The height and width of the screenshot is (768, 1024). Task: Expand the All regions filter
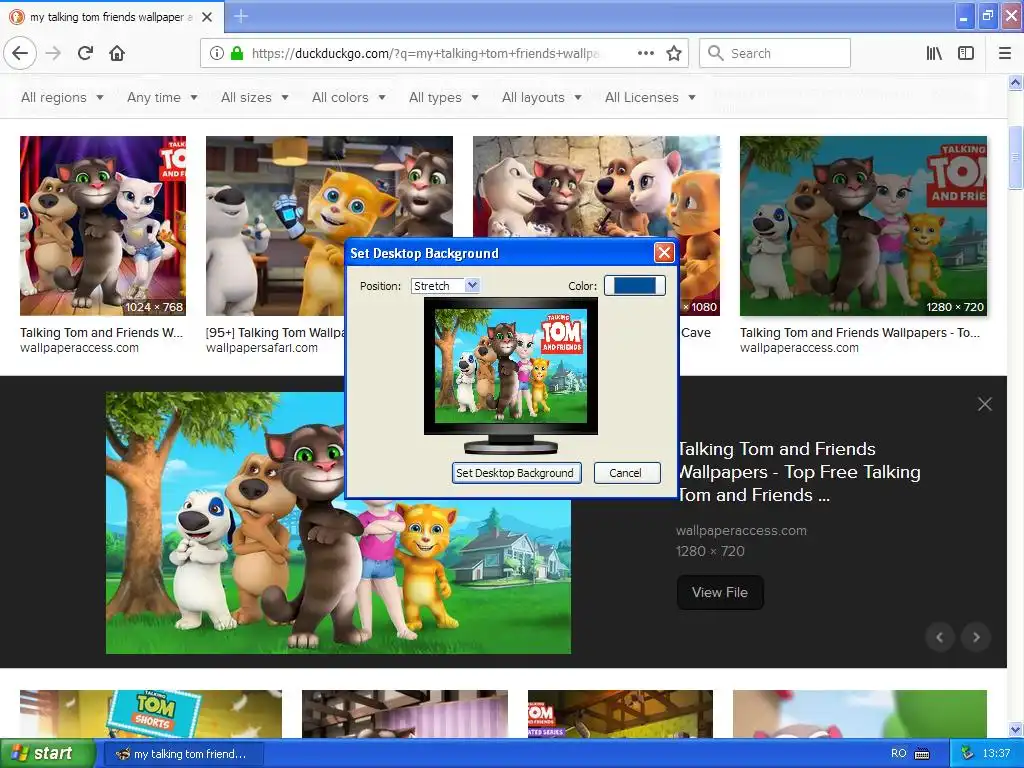click(x=62, y=97)
